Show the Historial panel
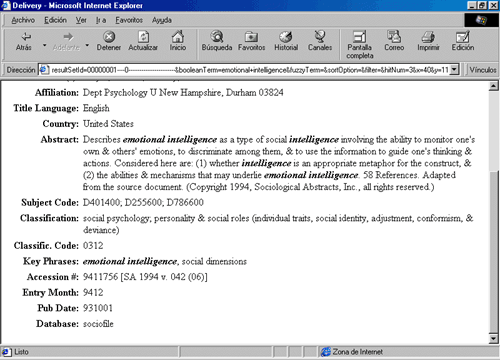 (x=286, y=41)
